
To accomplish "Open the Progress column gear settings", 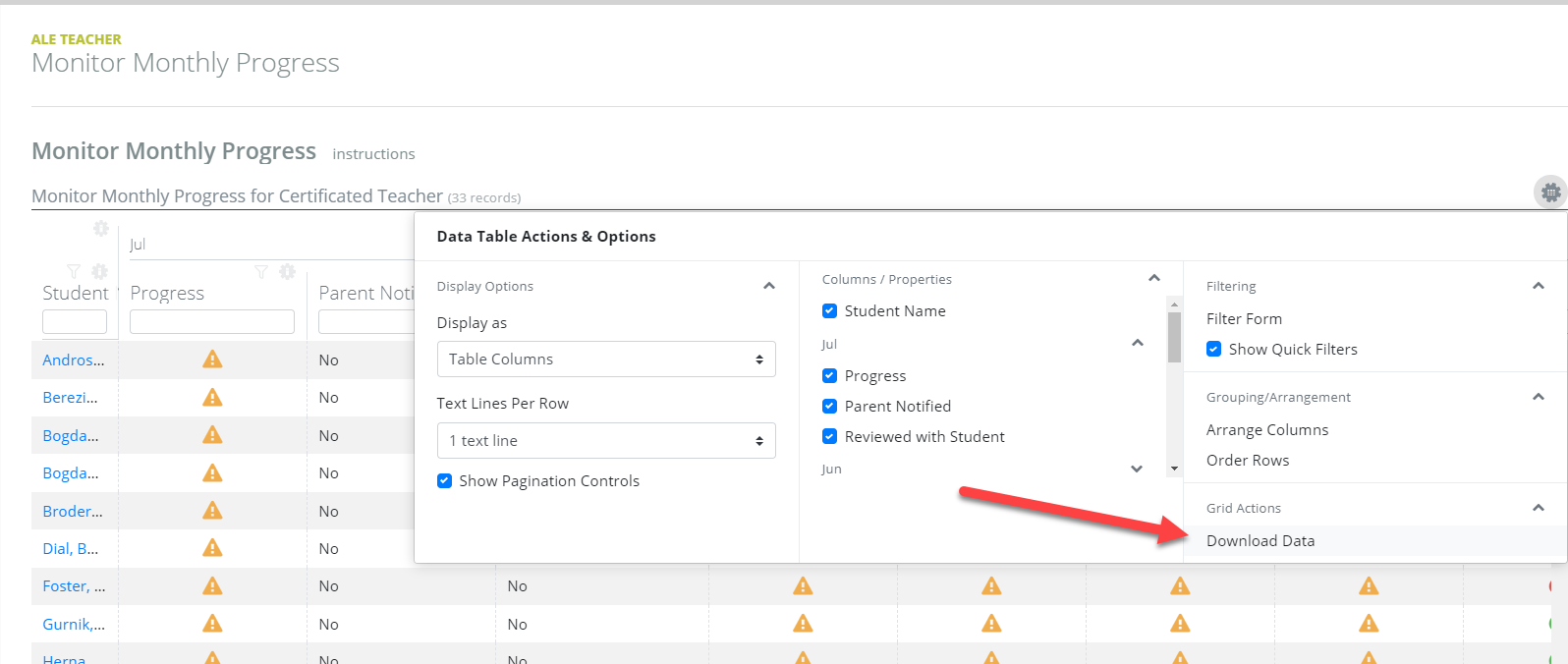I will pos(287,272).
